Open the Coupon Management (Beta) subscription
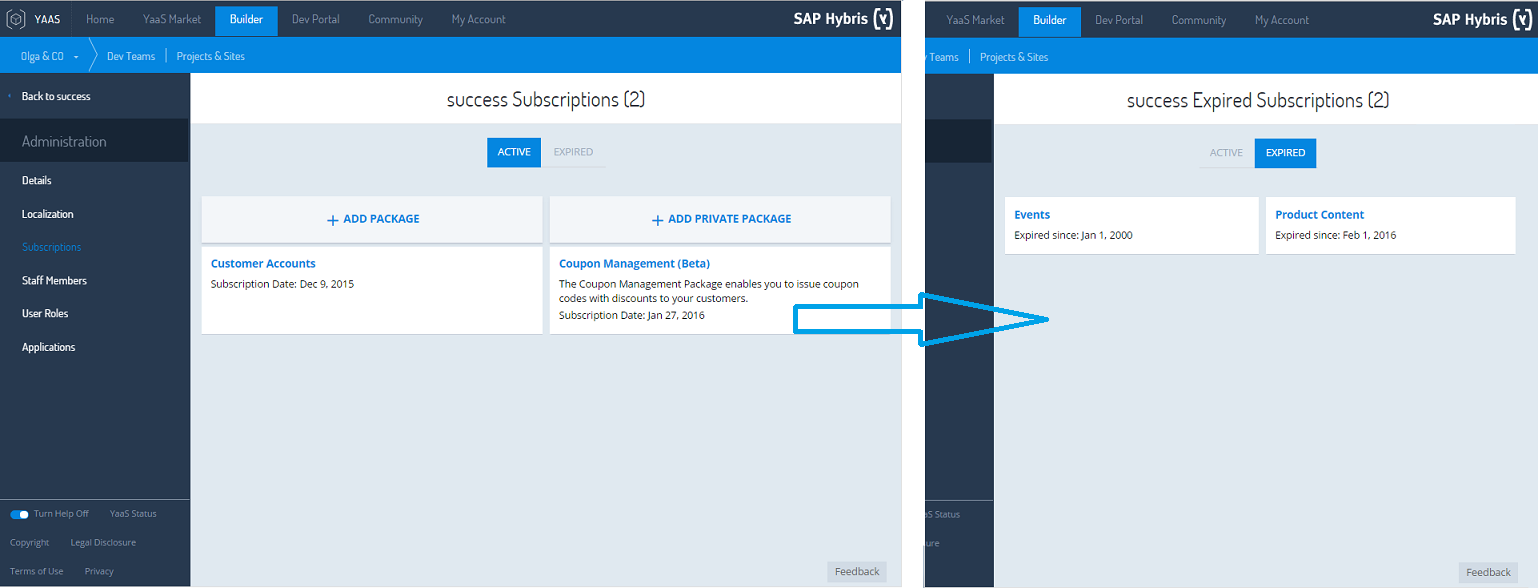The image size is (1538, 588). pos(634,264)
